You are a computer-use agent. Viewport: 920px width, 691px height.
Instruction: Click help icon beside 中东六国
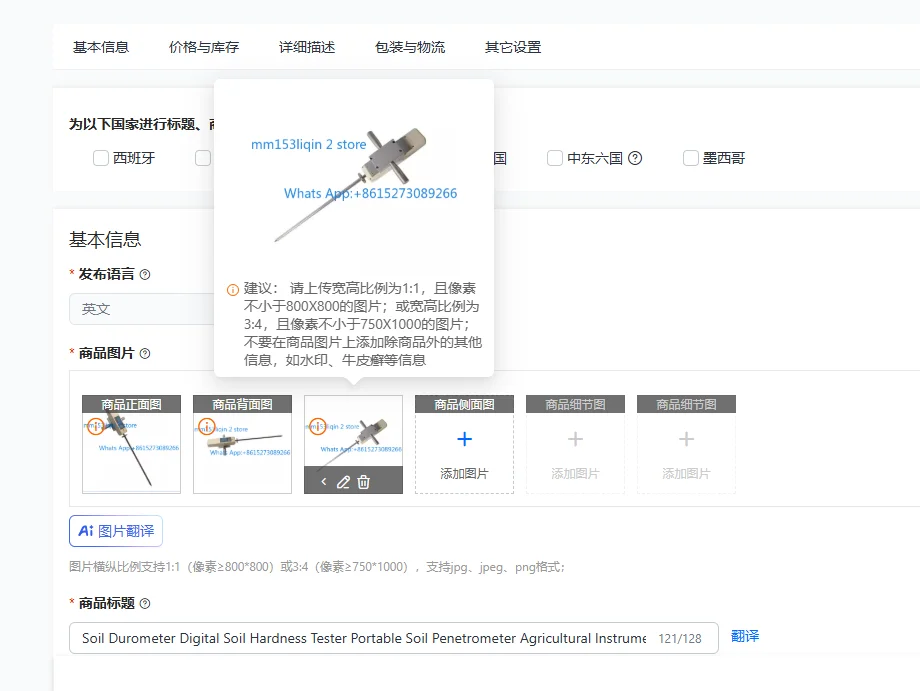(x=635, y=158)
